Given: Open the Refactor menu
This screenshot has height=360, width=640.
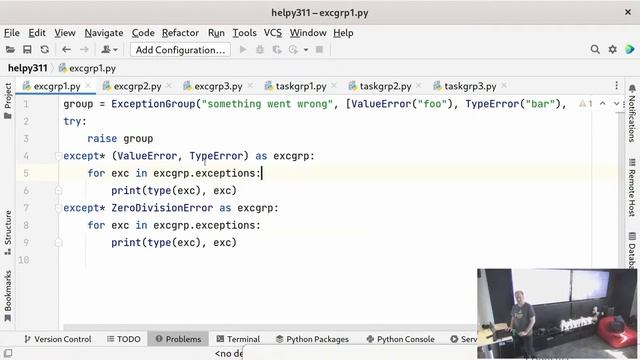Looking at the screenshot, I should click(180, 33).
